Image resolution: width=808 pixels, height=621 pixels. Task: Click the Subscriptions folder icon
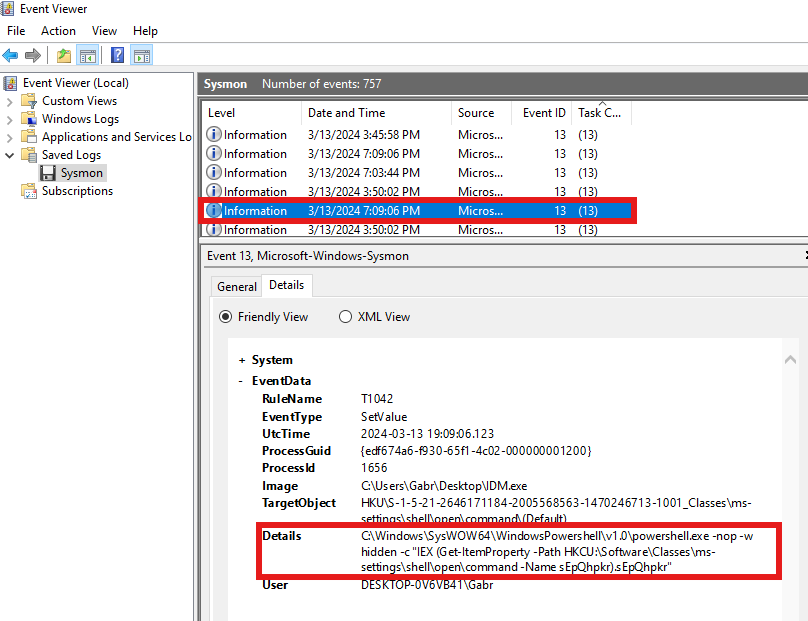pyautogui.click(x=29, y=191)
